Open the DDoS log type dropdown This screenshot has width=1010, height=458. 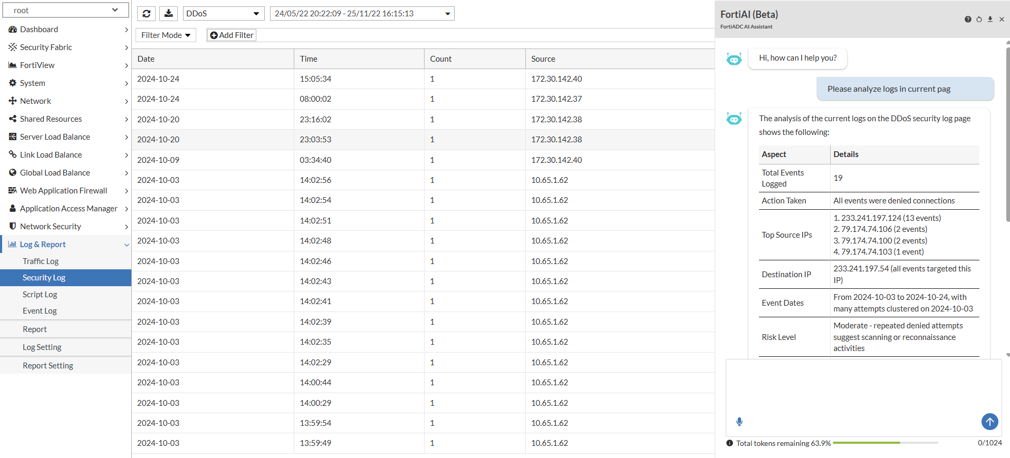[x=224, y=14]
